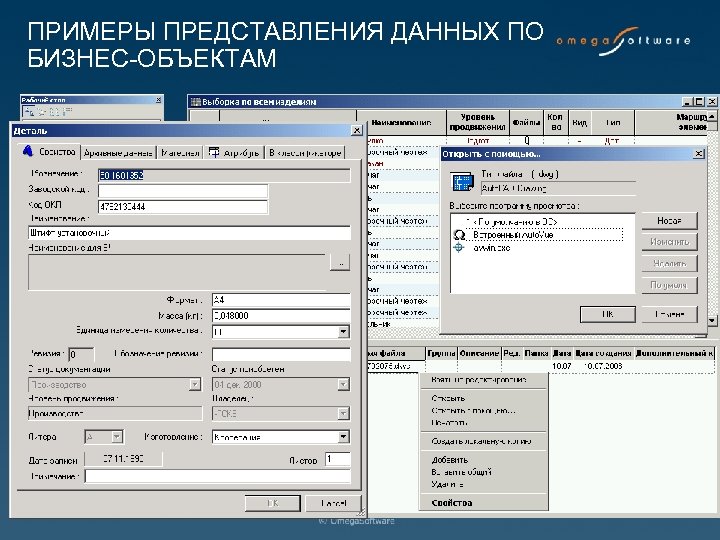
Task: Open the Статус присвоен date dropdown
Action: 343,384
